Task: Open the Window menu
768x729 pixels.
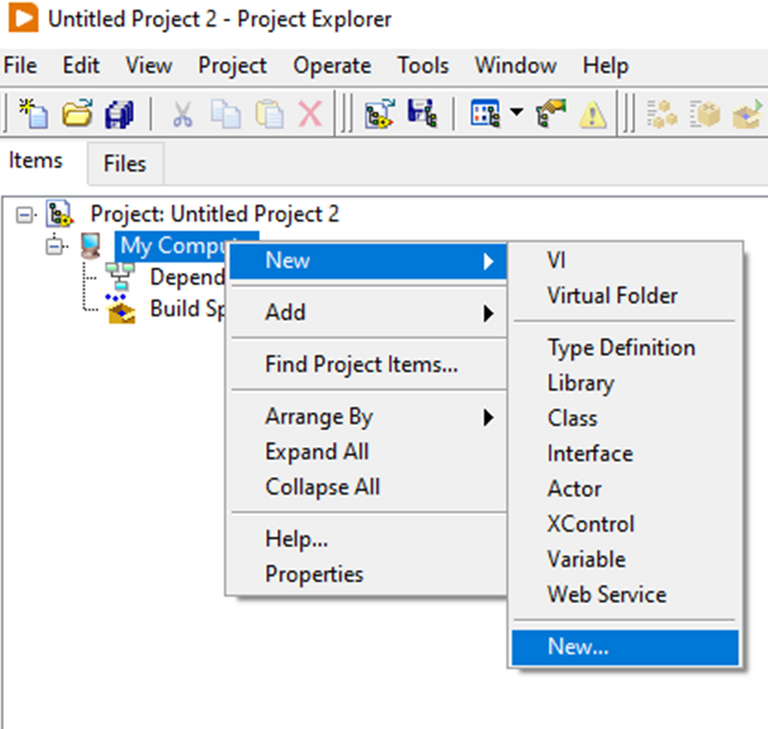Action: coord(515,65)
